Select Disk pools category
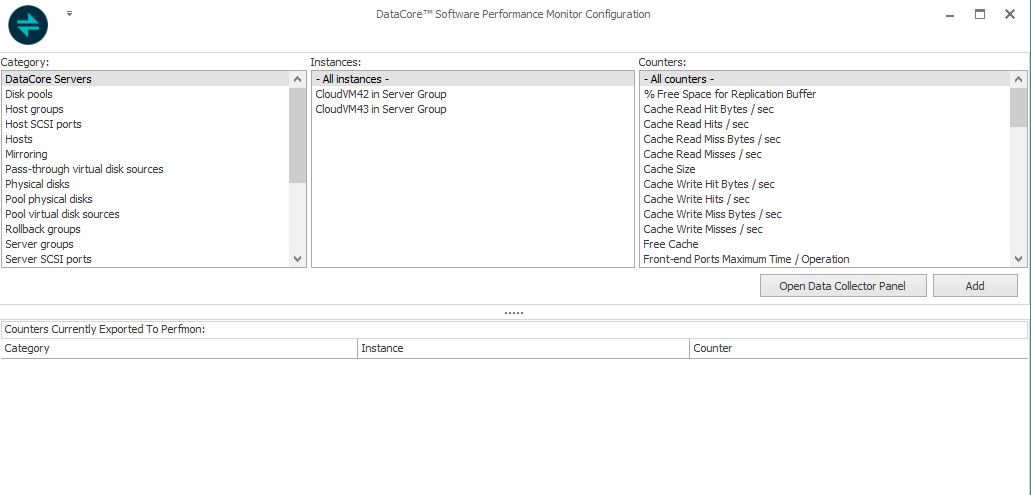 tap(29, 94)
